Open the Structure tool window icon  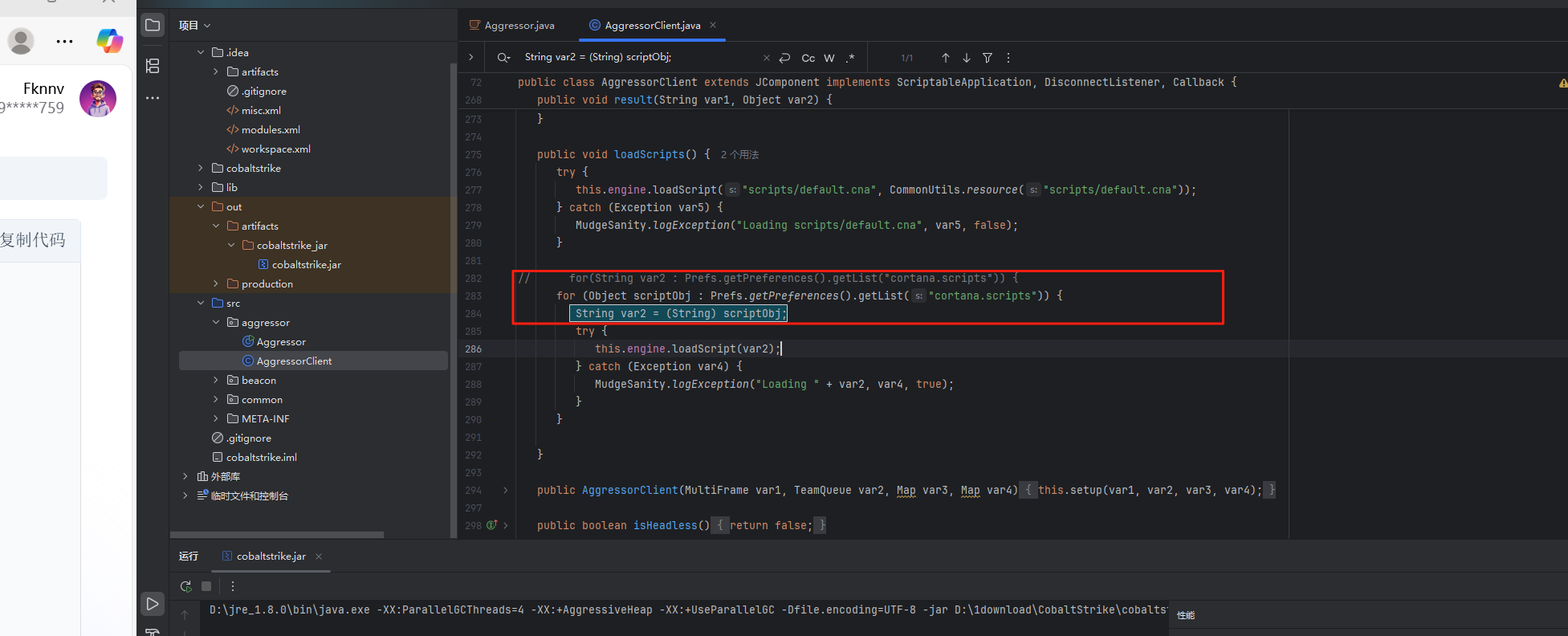(x=153, y=66)
